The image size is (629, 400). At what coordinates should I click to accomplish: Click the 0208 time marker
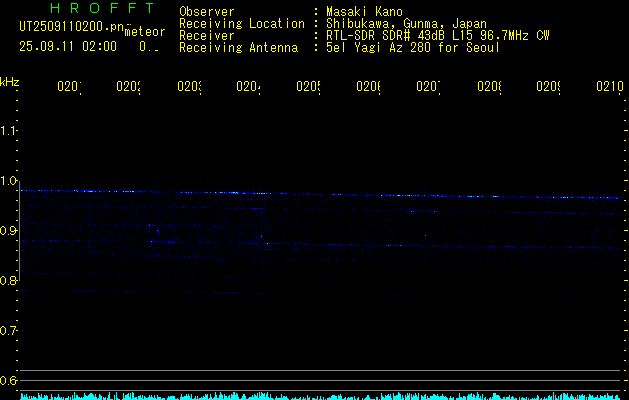click(x=489, y=86)
